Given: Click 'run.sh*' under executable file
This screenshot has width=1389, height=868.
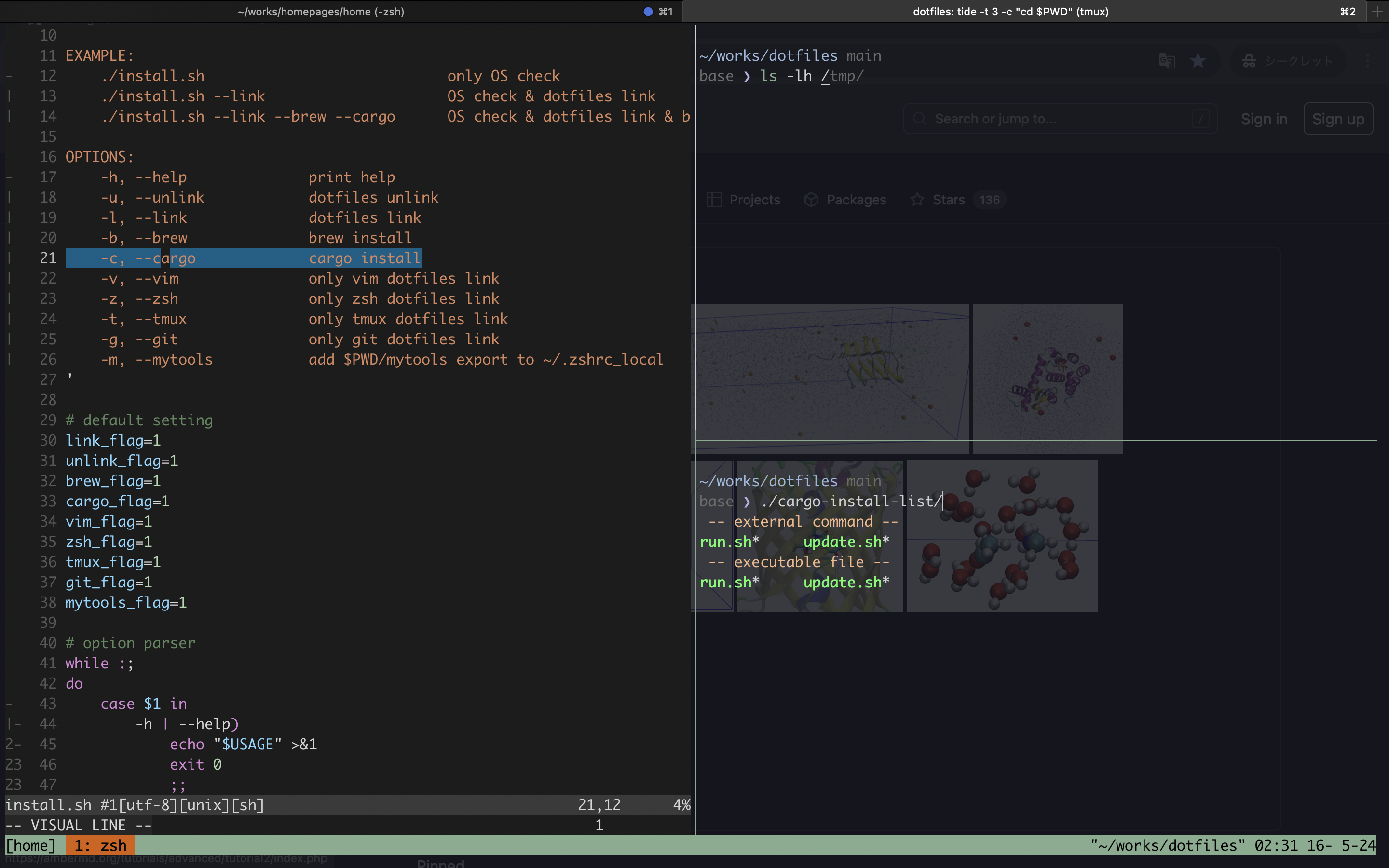Looking at the screenshot, I should (x=730, y=582).
